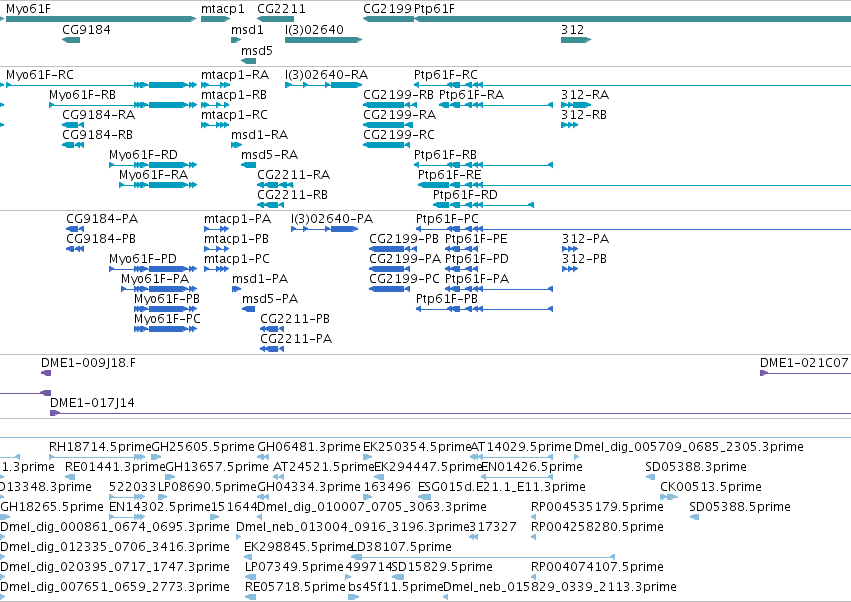Click the Myo61F-RC transcript label
The width and height of the screenshot is (851, 602).
coord(40,74)
